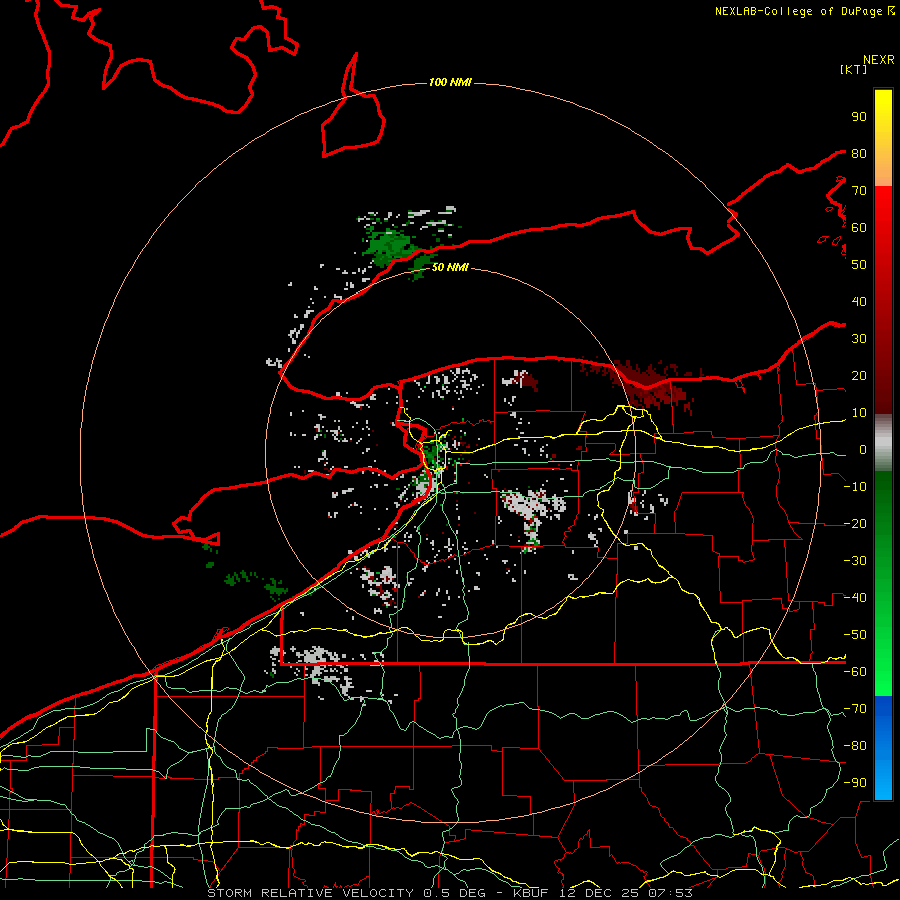The image size is (900, 900).
Task: Pick the gray zero-velocity segment of the color bar
Action: tap(883, 443)
